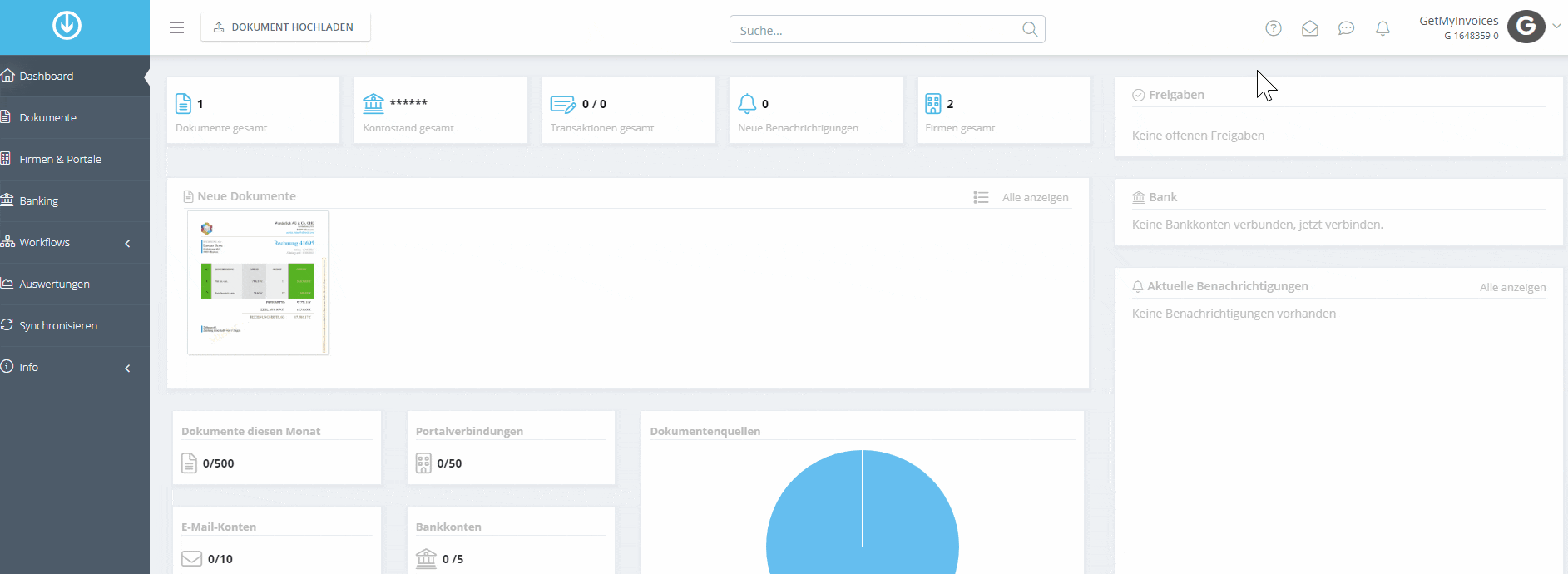
Task: Click the Kontostand gesamt bank icon
Action: tap(373, 103)
